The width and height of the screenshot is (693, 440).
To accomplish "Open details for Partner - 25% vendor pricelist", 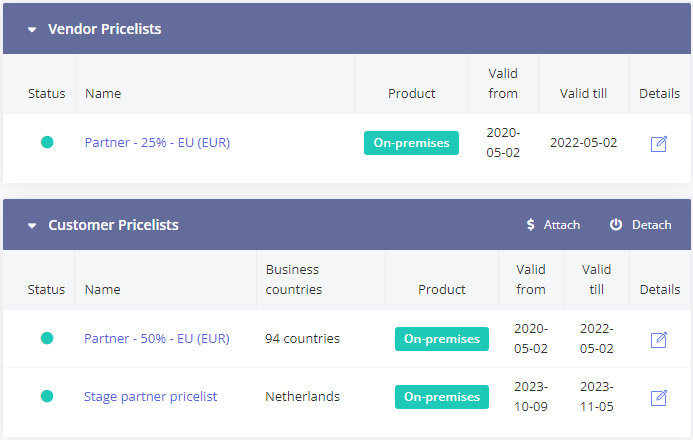I will [659, 143].
